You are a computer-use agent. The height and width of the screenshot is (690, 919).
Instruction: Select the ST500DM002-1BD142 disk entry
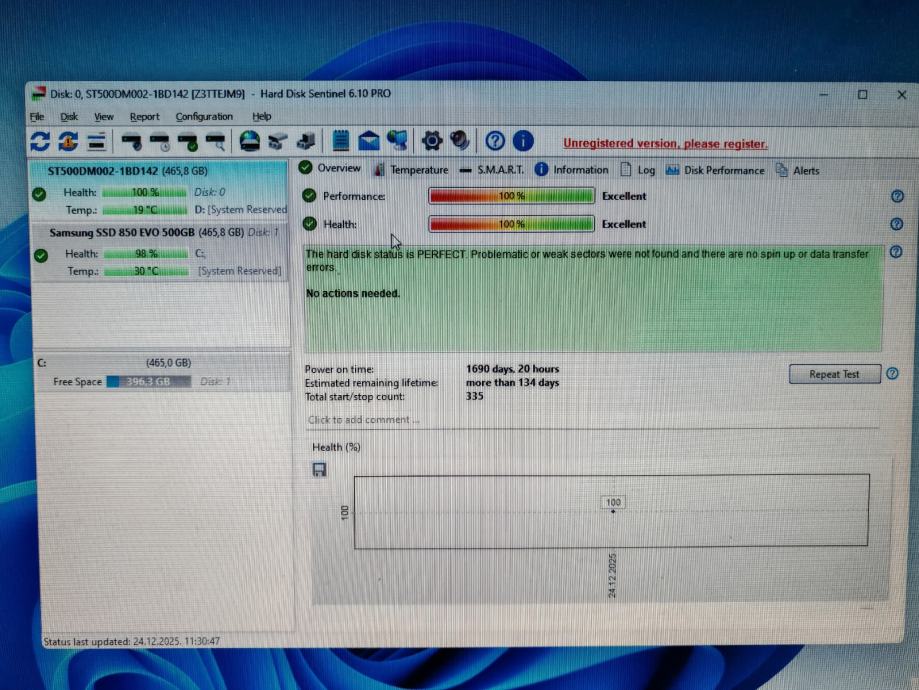click(159, 191)
